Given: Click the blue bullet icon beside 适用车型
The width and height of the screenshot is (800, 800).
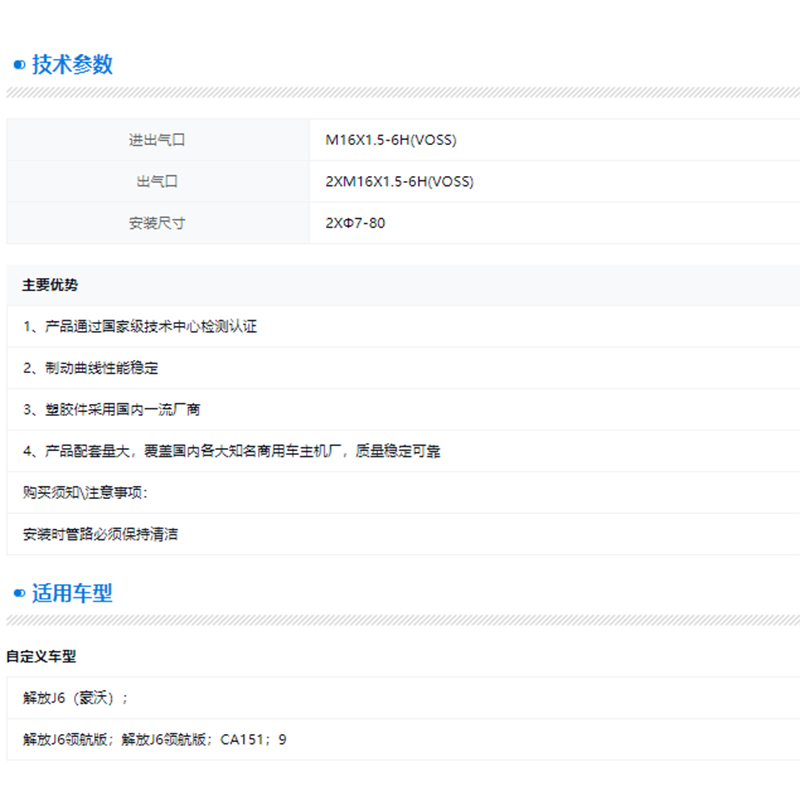Looking at the screenshot, I should [x=18, y=593].
